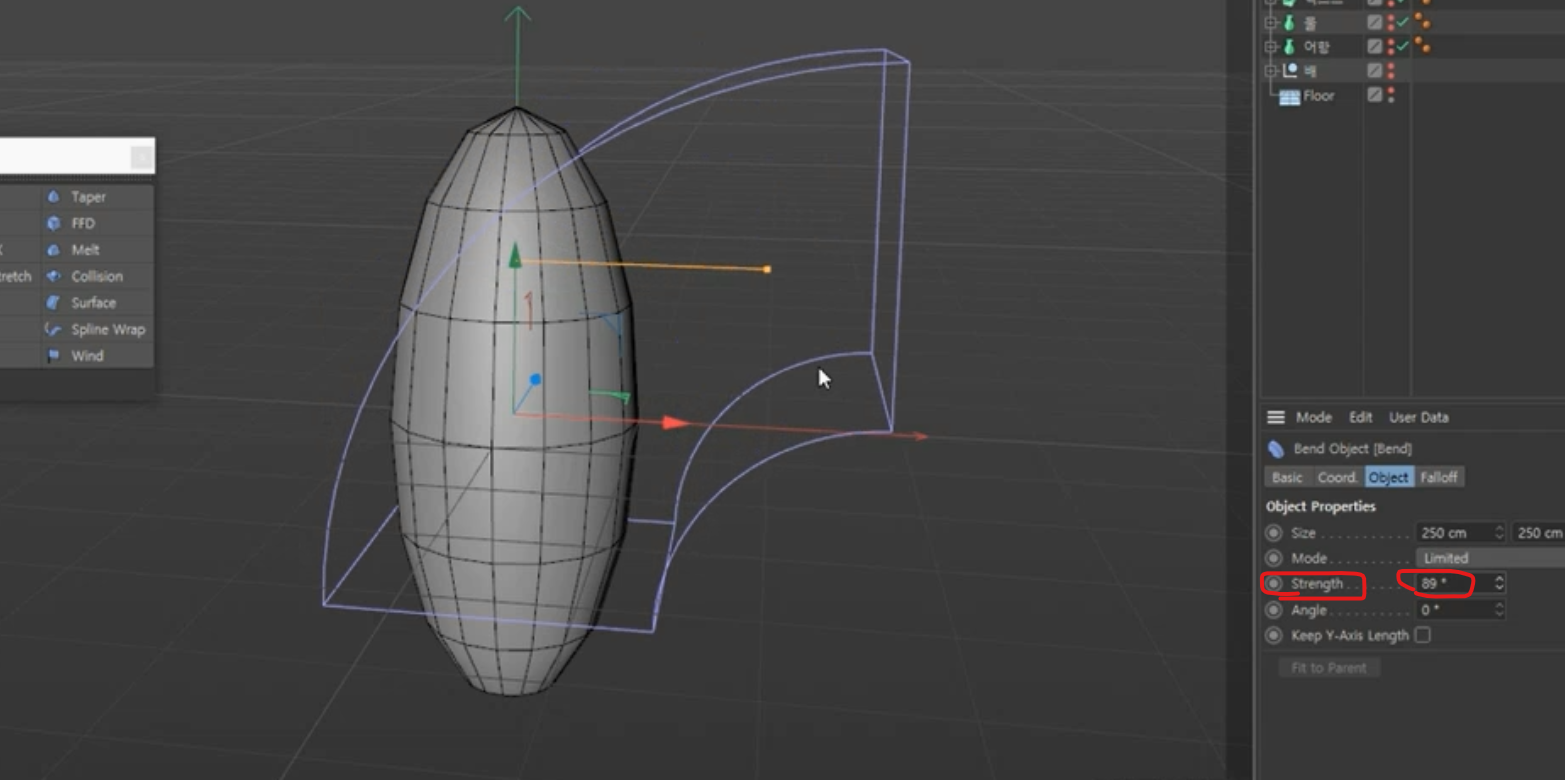This screenshot has width=1565, height=780.
Task: Expand the Boole object row above Floor
Action: 1271,71
